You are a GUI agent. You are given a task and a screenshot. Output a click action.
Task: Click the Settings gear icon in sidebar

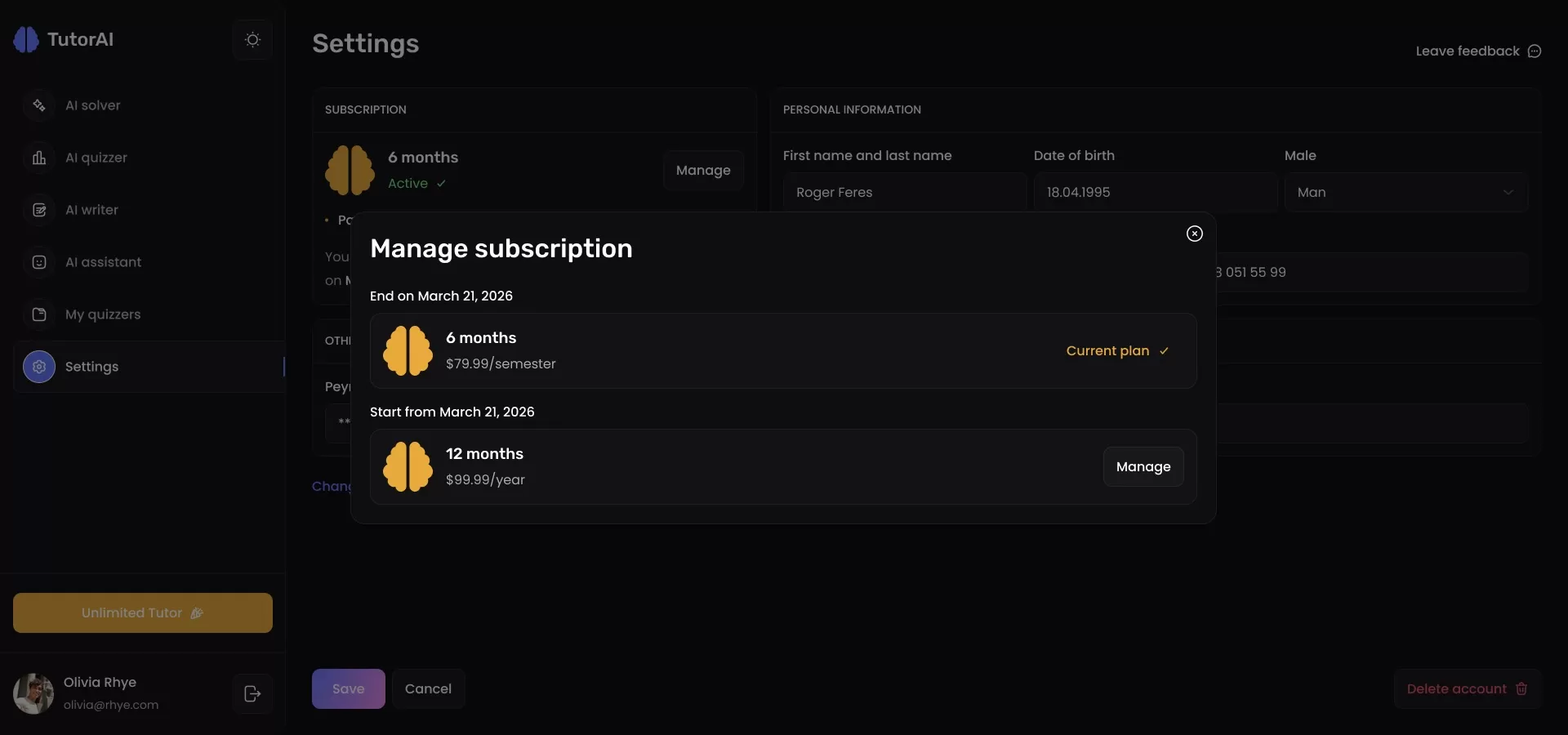[38, 367]
